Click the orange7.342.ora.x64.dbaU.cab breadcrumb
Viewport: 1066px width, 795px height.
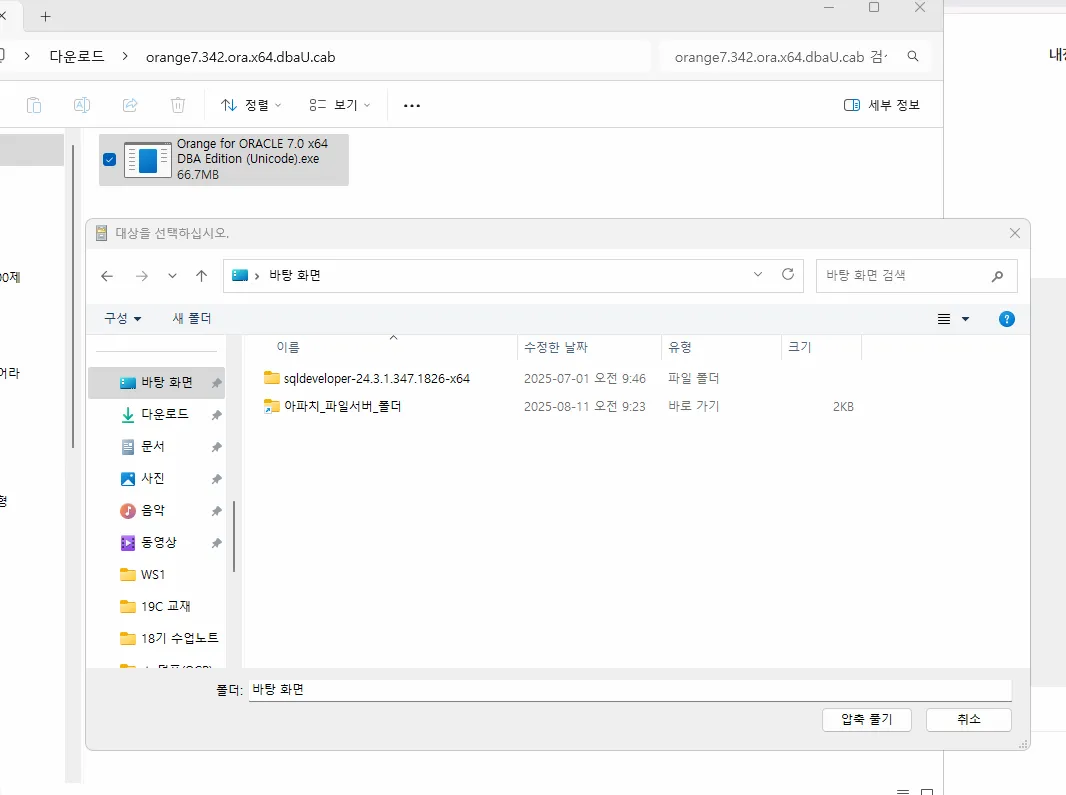pyautogui.click(x=241, y=57)
